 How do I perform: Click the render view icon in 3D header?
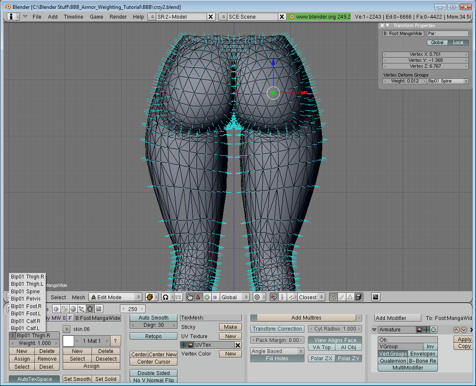click(376, 297)
